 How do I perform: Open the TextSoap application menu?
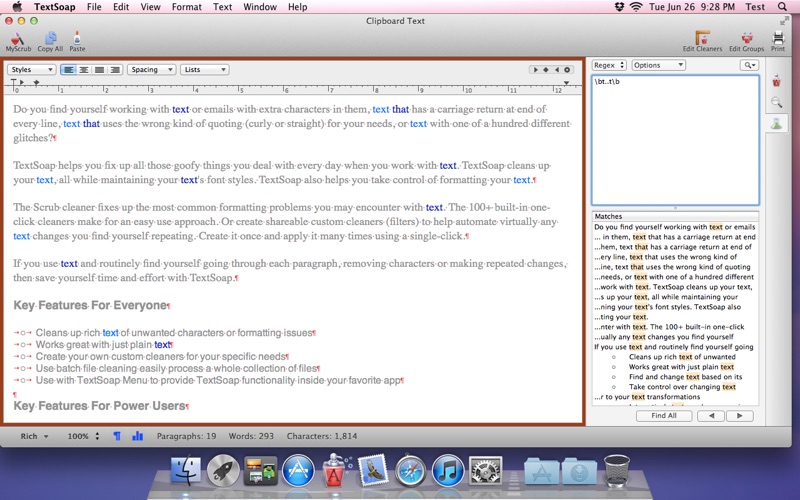tap(55, 7)
